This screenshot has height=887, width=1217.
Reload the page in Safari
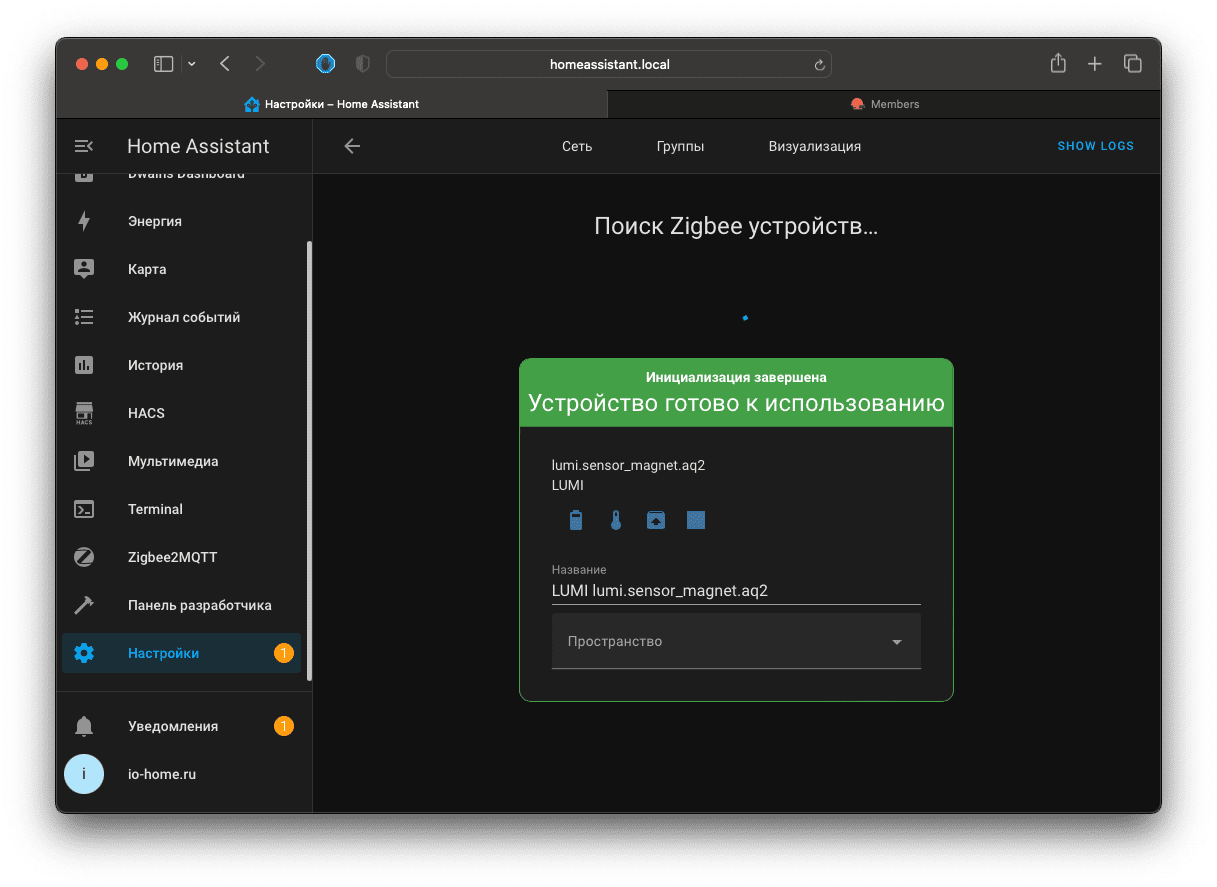point(819,65)
